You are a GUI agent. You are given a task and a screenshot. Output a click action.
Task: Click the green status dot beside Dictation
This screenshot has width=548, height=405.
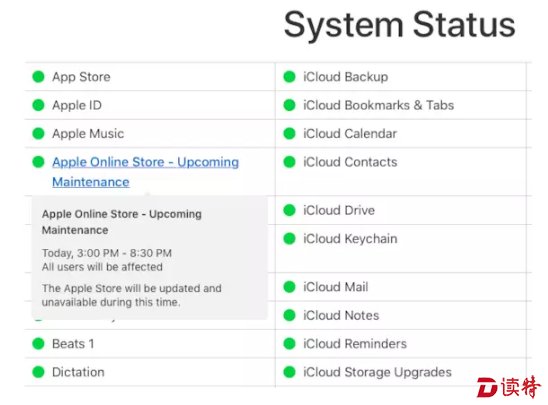(38, 372)
